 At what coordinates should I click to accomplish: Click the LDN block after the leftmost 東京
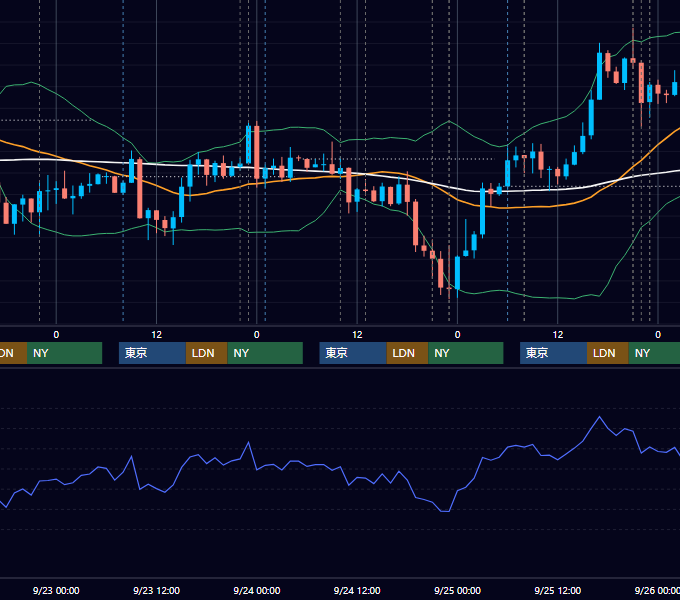(x=206, y=353)
